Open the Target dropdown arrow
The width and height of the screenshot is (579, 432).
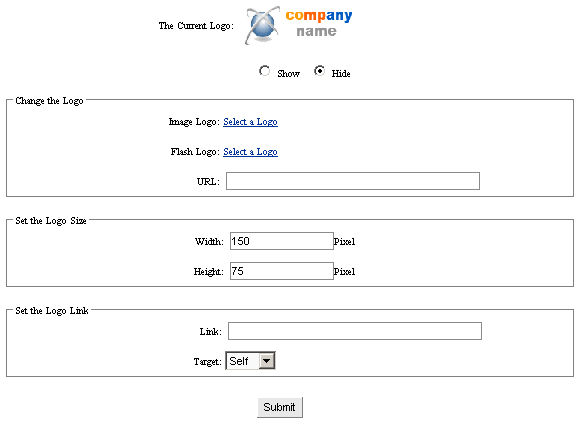pyautogui.click(x=267, y=361)
